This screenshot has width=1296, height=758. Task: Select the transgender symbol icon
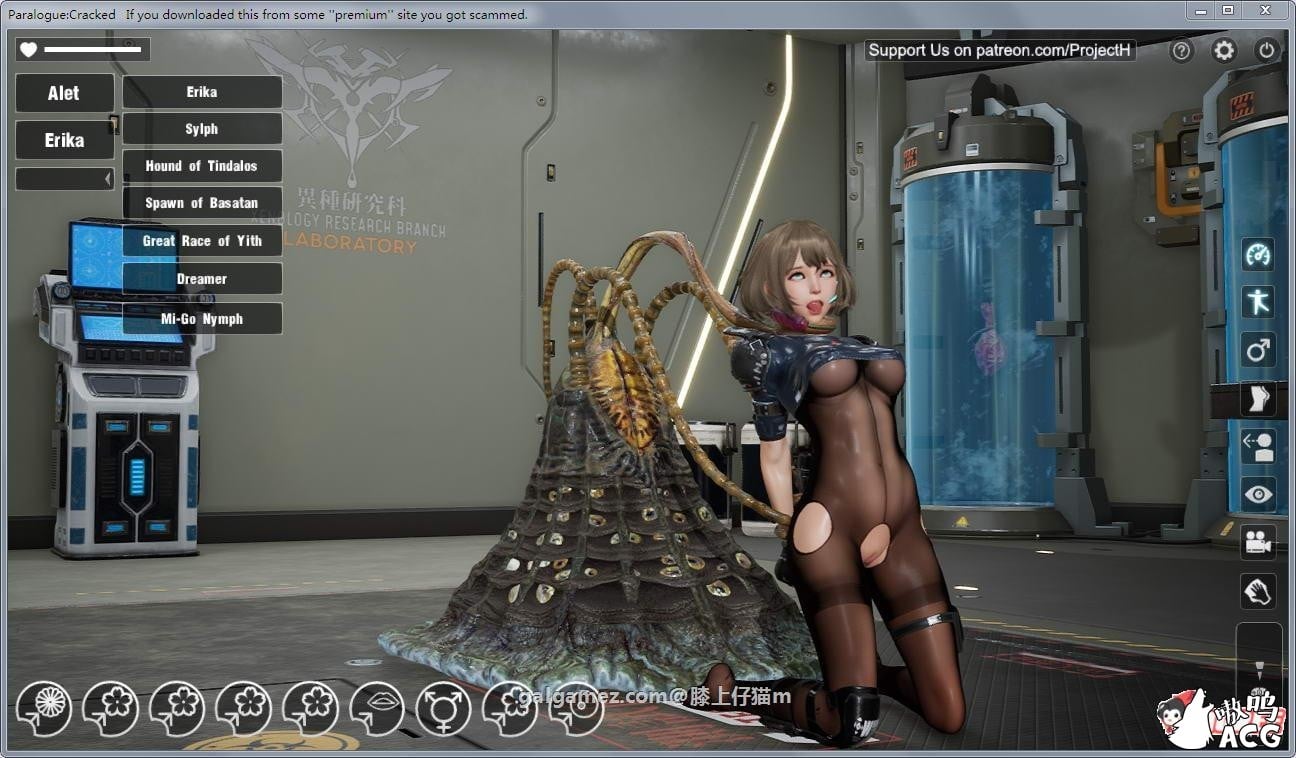[x=445, y=710]
